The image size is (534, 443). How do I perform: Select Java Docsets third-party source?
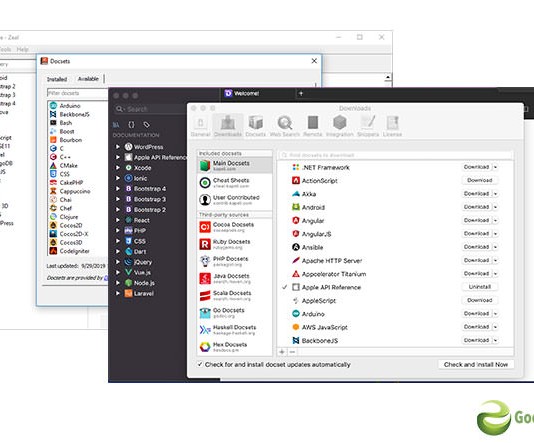tap(235, 278)
